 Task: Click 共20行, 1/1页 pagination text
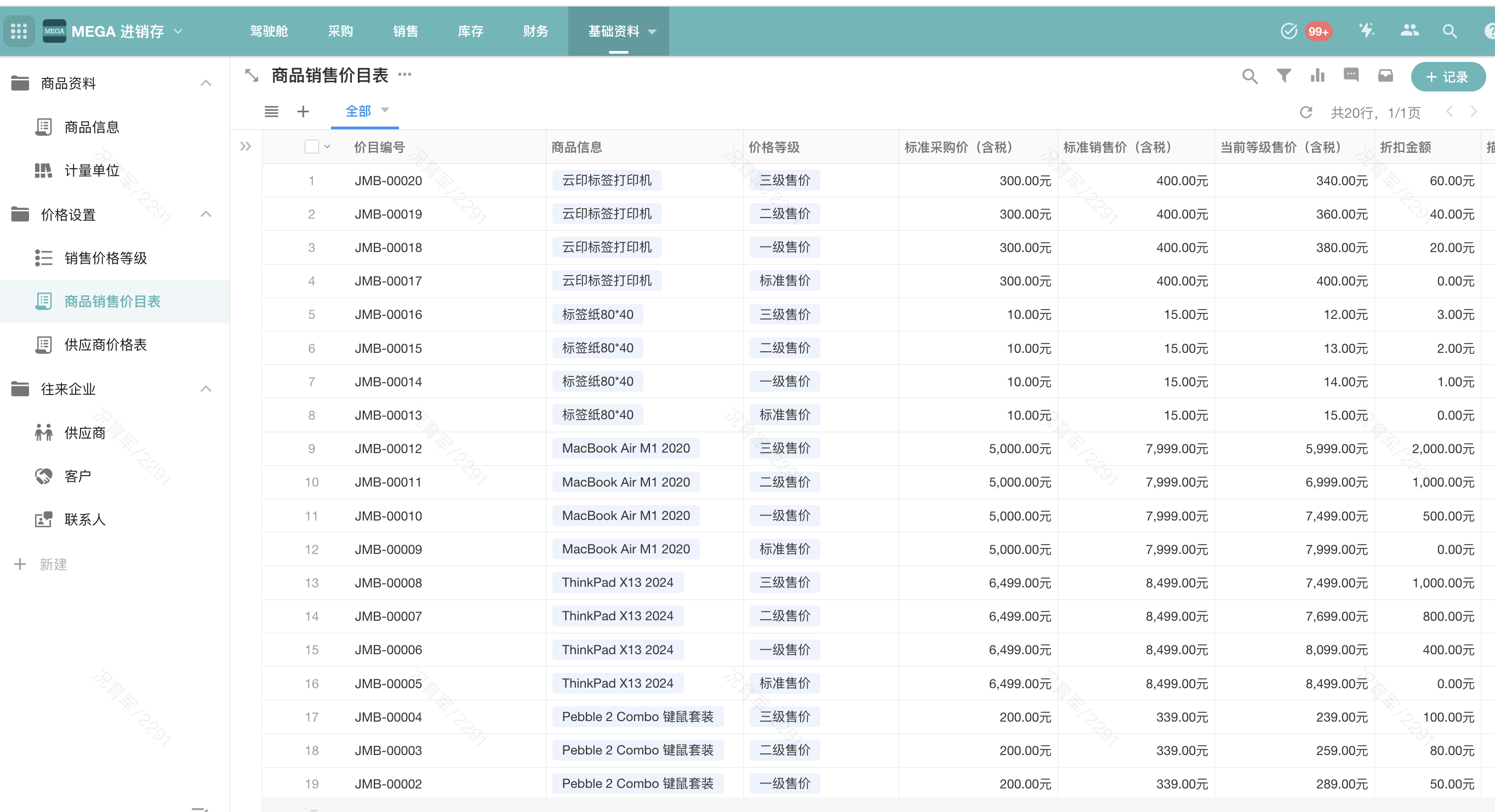(1376, 113)
